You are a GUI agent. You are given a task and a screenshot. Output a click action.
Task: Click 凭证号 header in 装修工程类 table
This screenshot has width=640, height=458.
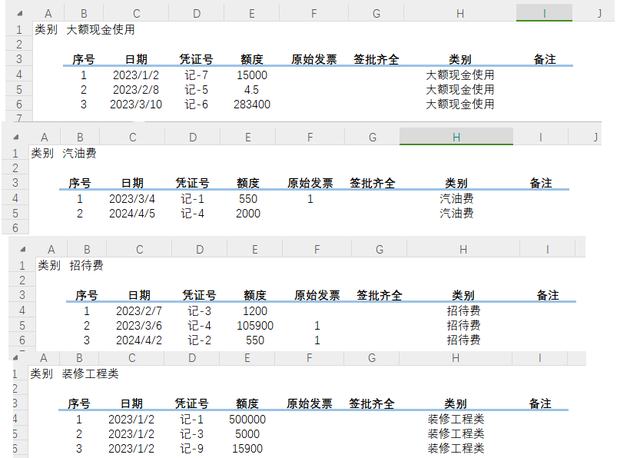click(191, 404)
